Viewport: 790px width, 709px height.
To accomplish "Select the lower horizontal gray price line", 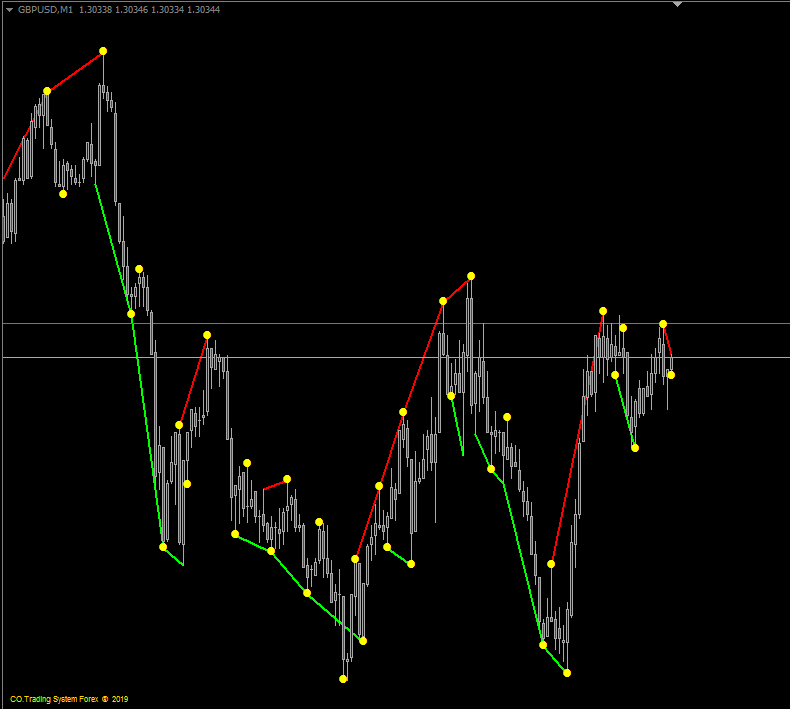I will point(400,357).
